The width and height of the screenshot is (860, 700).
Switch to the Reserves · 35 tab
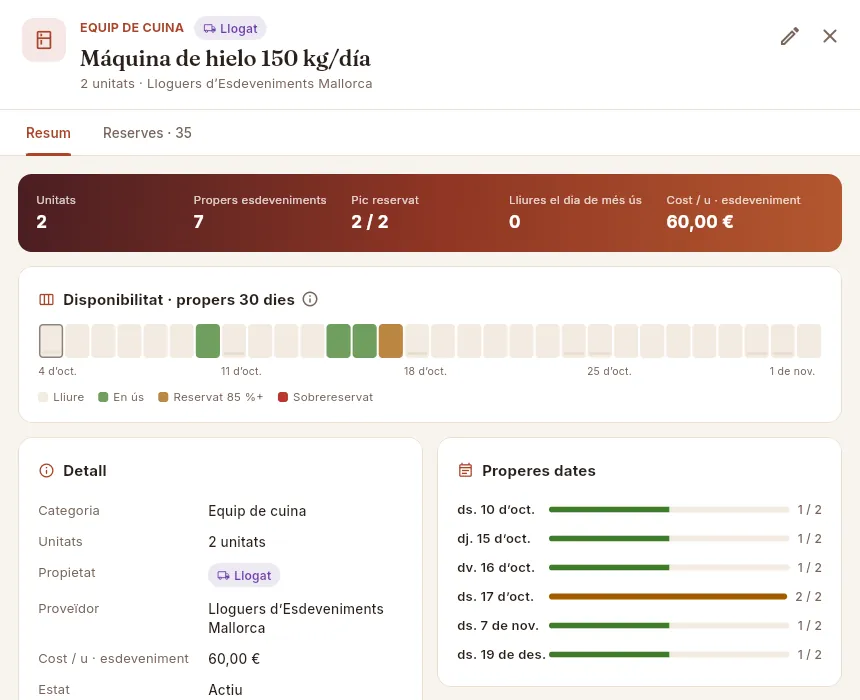coord(147,133)
